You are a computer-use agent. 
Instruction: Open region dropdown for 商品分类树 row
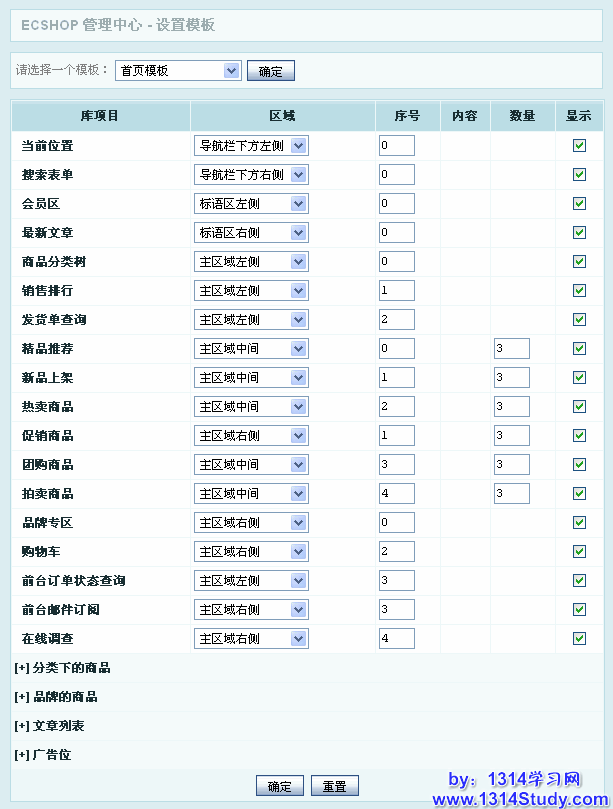pos(251,262)
